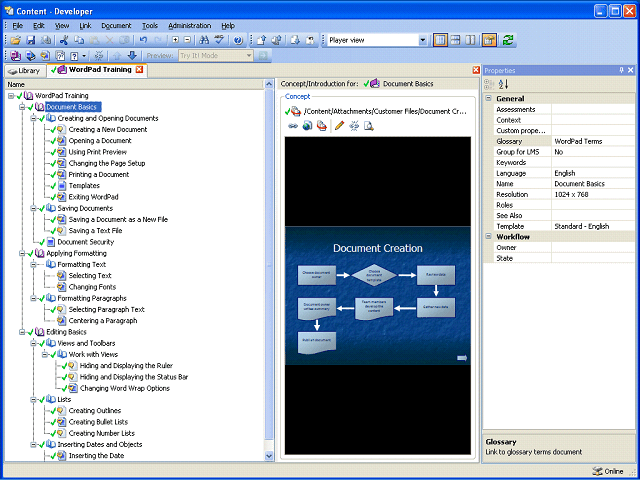Pin the Properties panel with pushpin

tap(620, 70)
